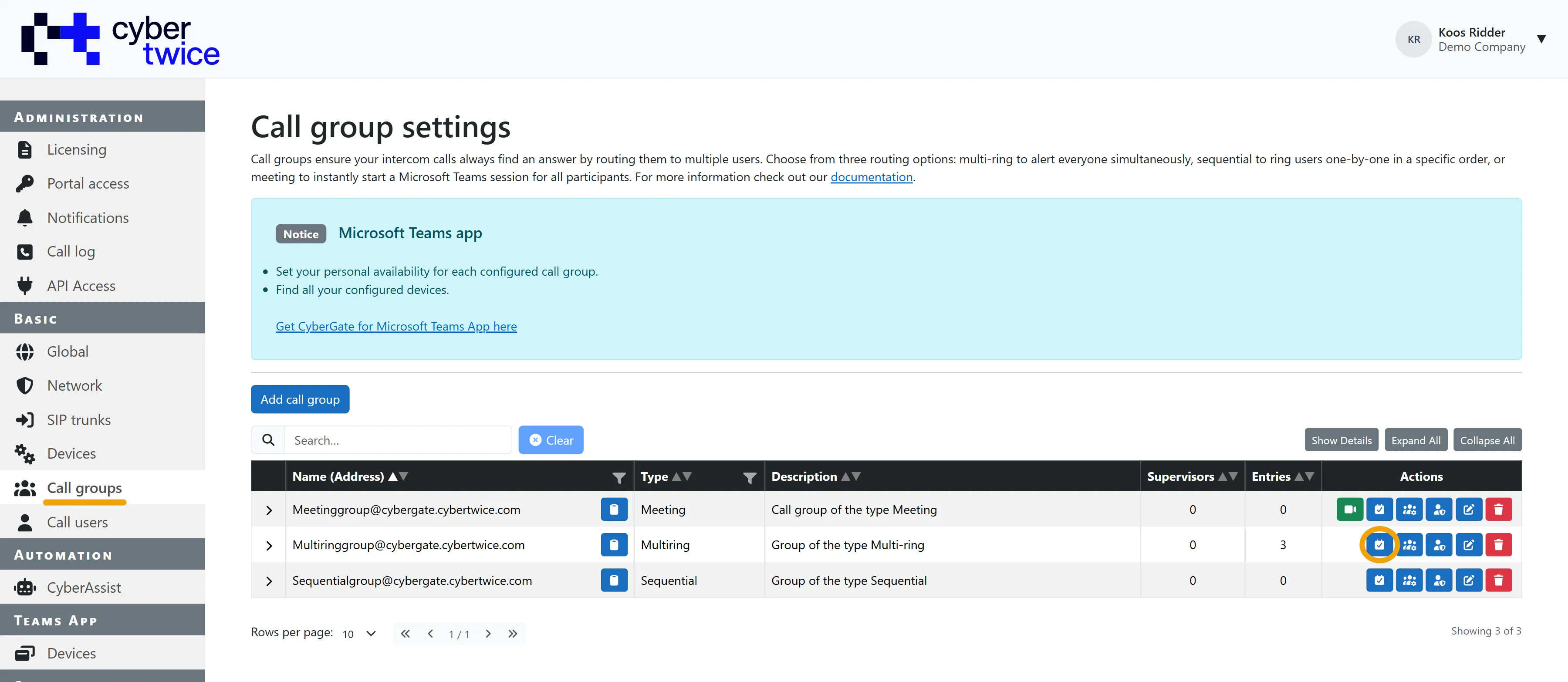Open supervisors shield icon for Multiringgroup row
The image size is (1568, 682).
[1439, 544]
